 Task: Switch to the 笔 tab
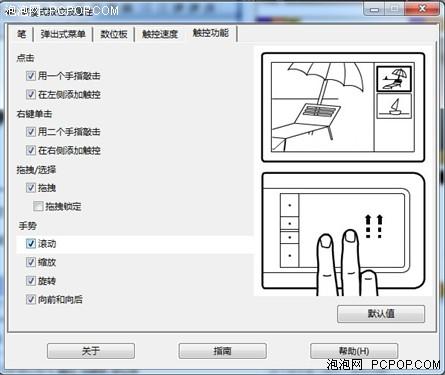21,34
